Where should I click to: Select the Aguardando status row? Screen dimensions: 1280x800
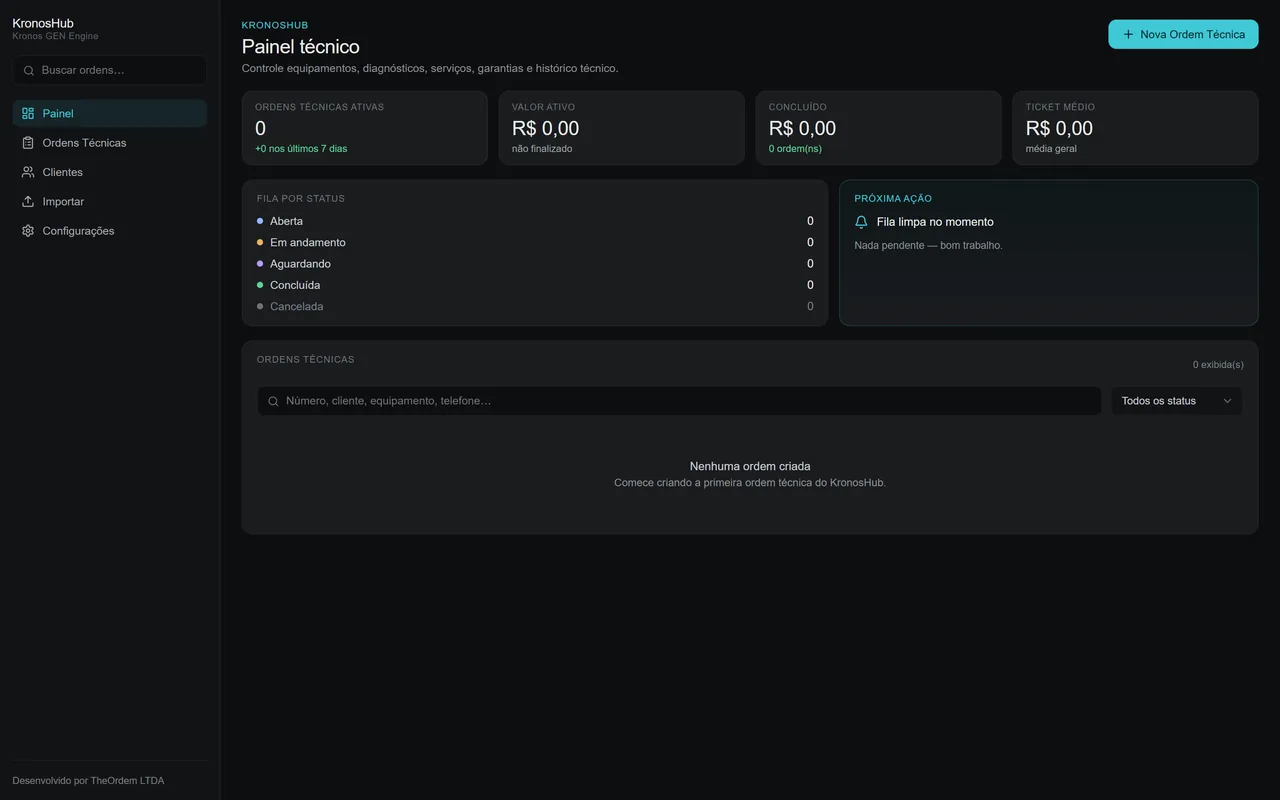point(535,264)
